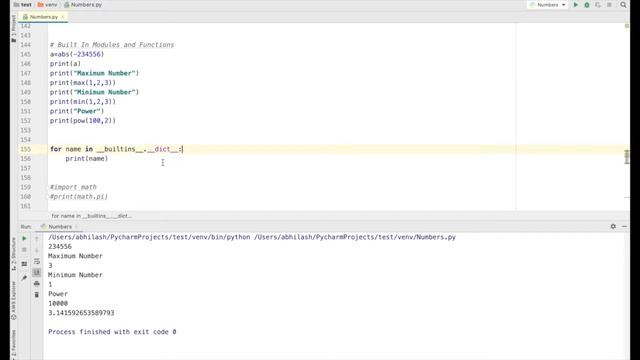The width and height of the screenshot is (640, 360).
Task: Click the 'for name in __builtins__' editor breadcrumb
Action: click(91, 216)
